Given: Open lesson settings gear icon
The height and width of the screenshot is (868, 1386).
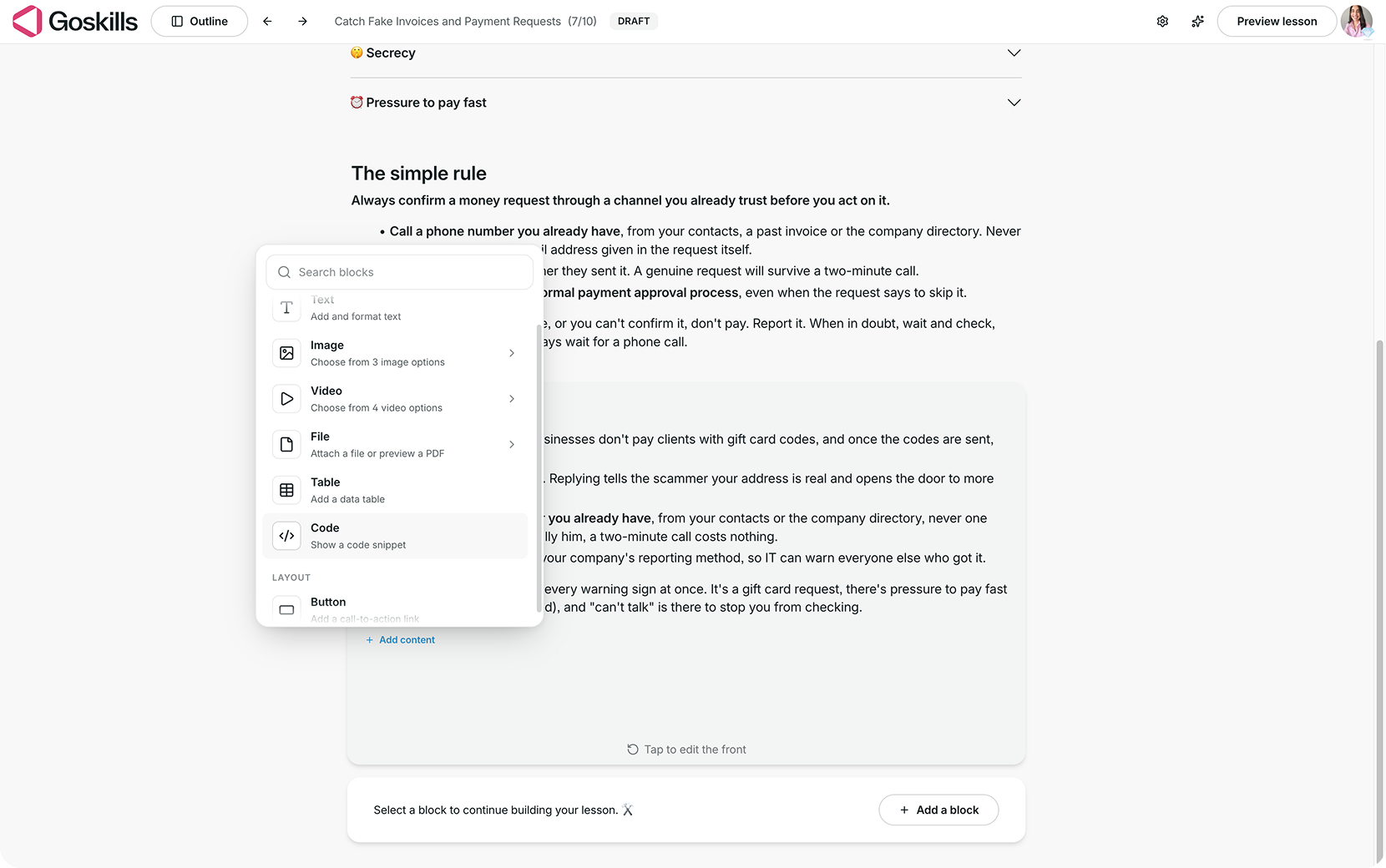Looking at the screenshot, I should (x=1162, y=22).
